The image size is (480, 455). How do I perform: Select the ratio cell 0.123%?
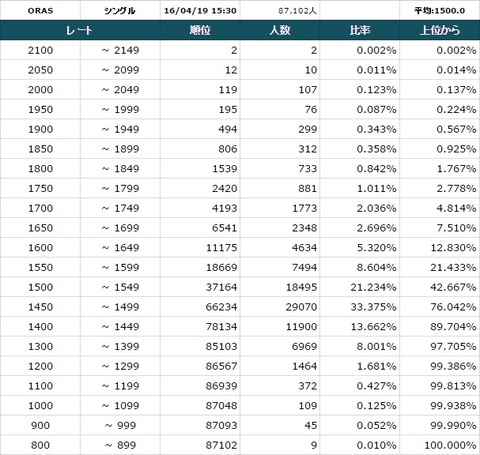[360, 89]
